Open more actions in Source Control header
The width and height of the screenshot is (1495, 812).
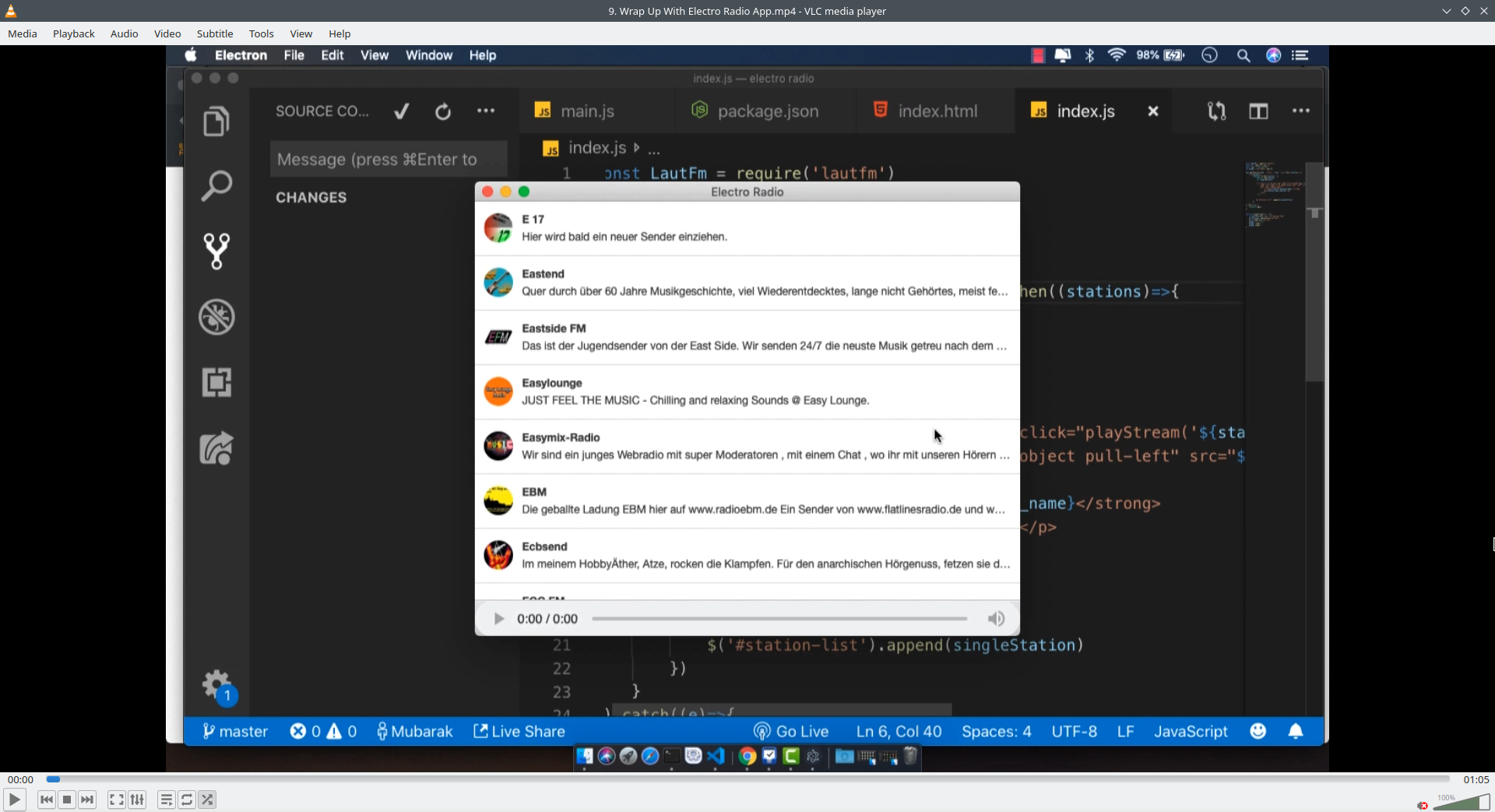[486, 111]
